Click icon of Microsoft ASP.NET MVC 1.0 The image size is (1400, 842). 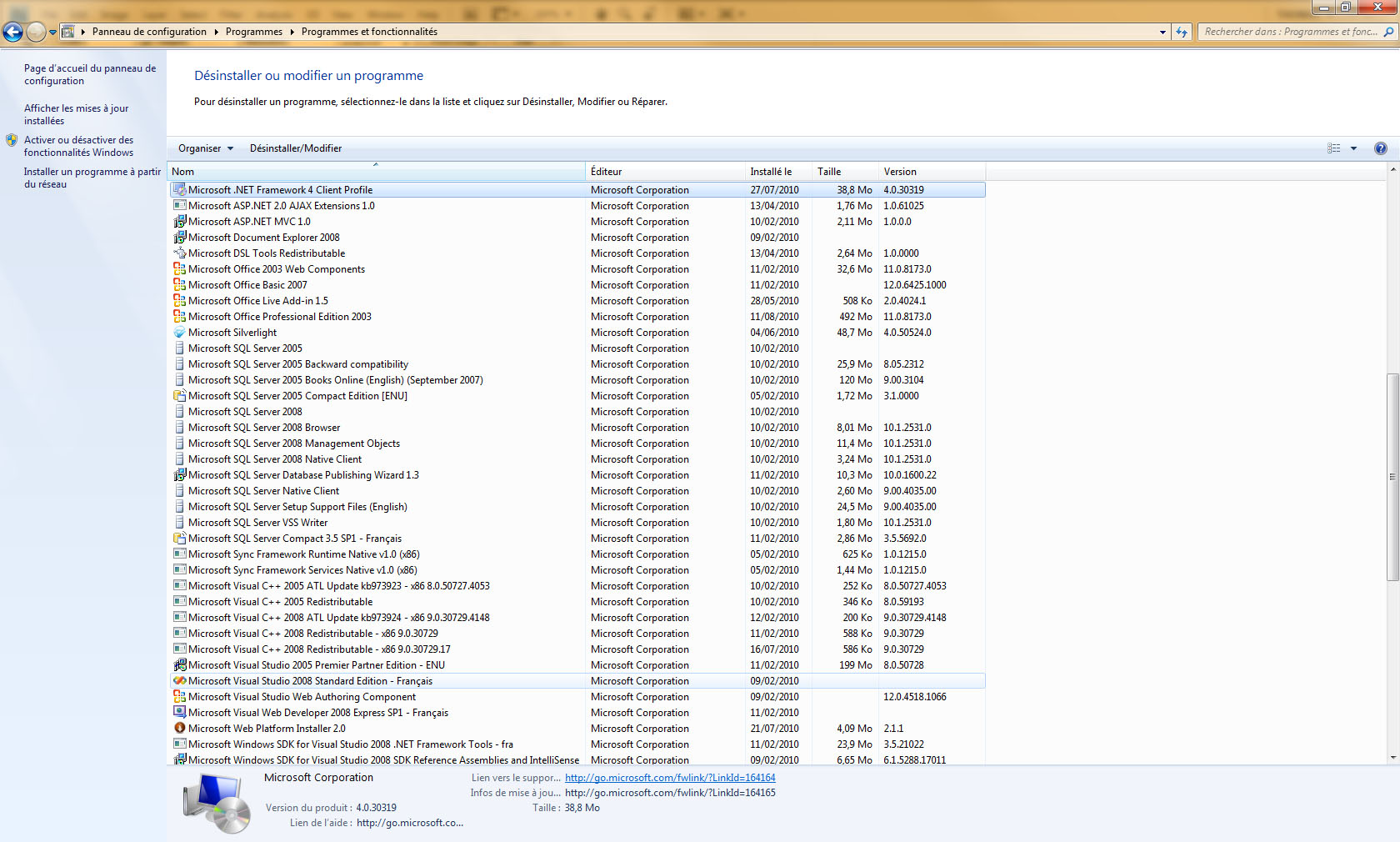point(179,222)
